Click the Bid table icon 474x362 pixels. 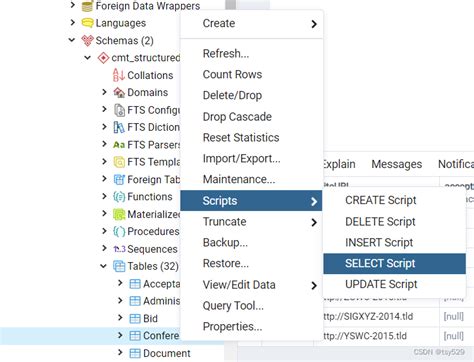[x=135, y=318]
